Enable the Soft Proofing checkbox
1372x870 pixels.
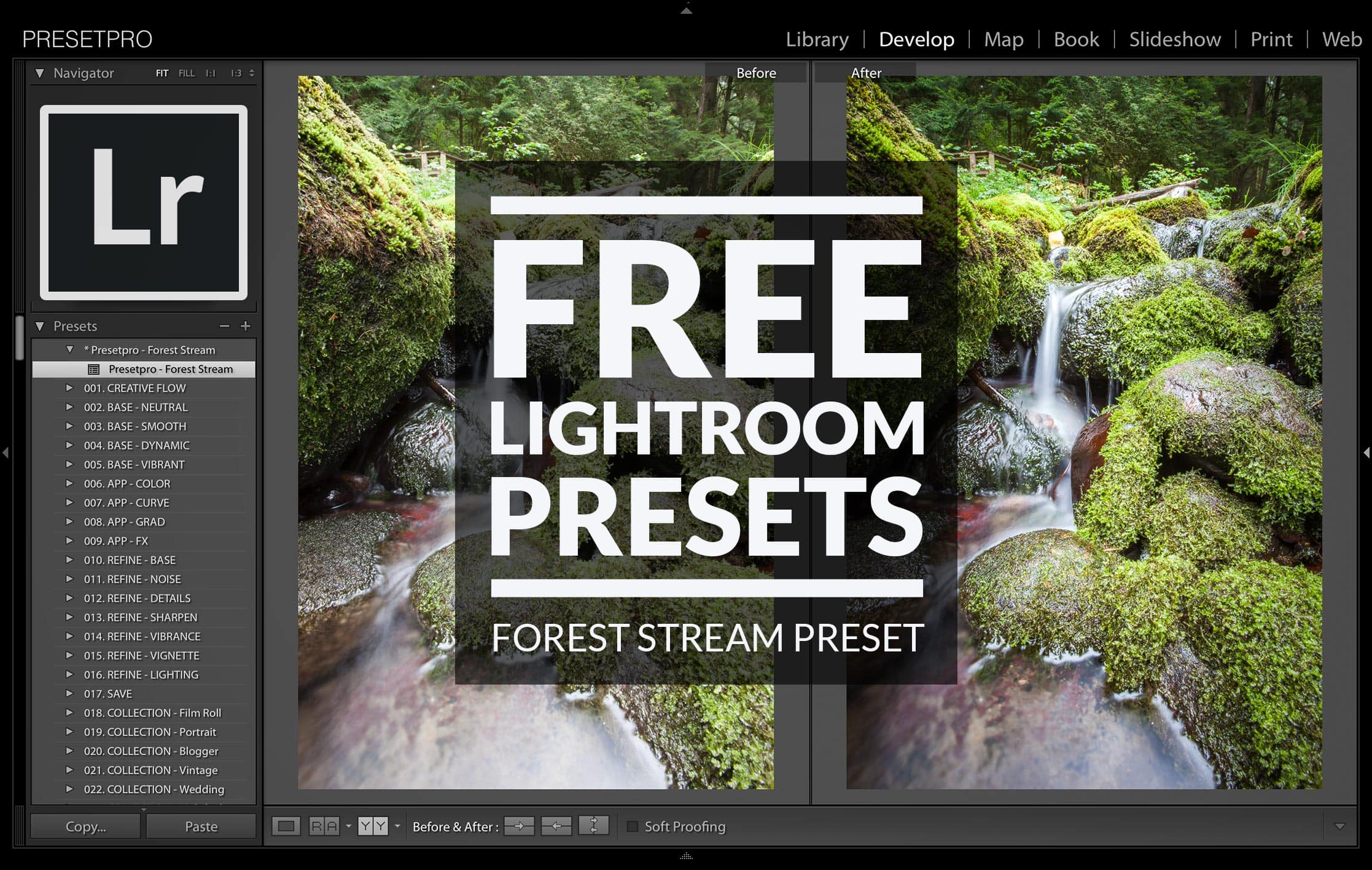point(633,826)
